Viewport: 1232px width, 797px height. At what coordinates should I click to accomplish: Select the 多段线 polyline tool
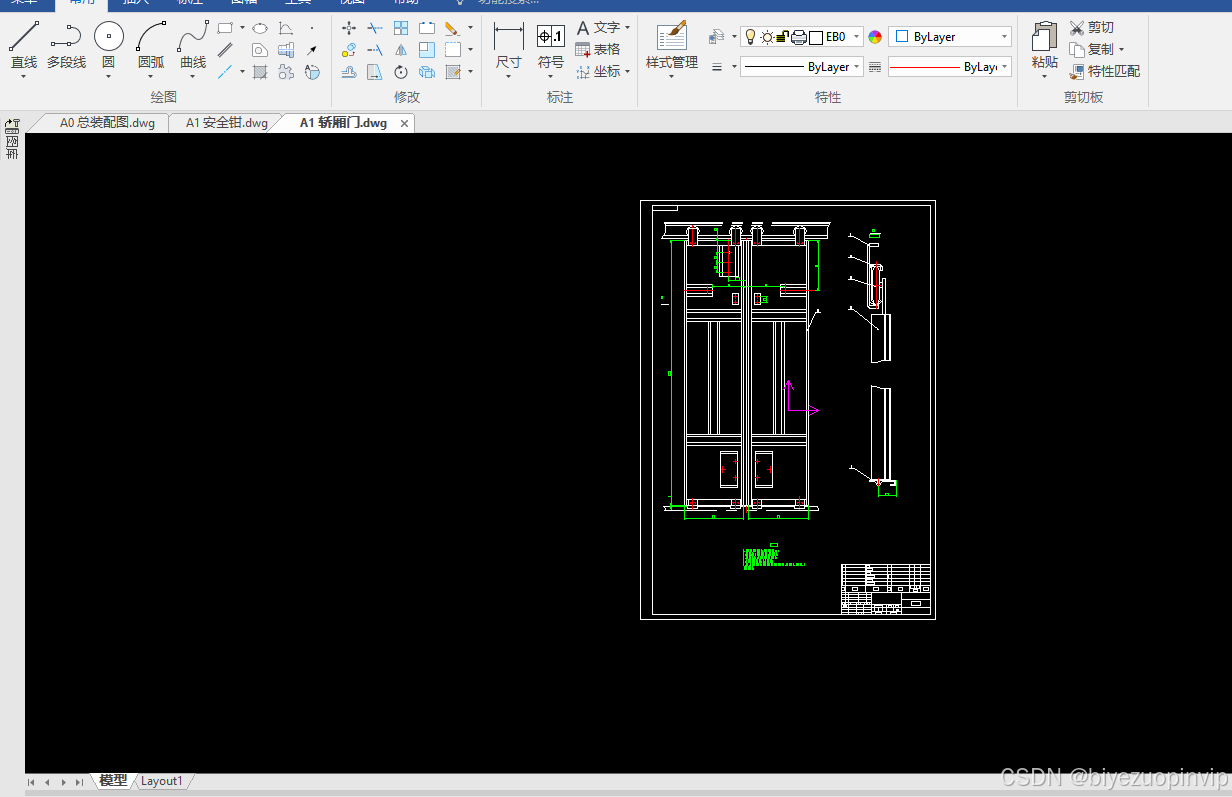66,46
